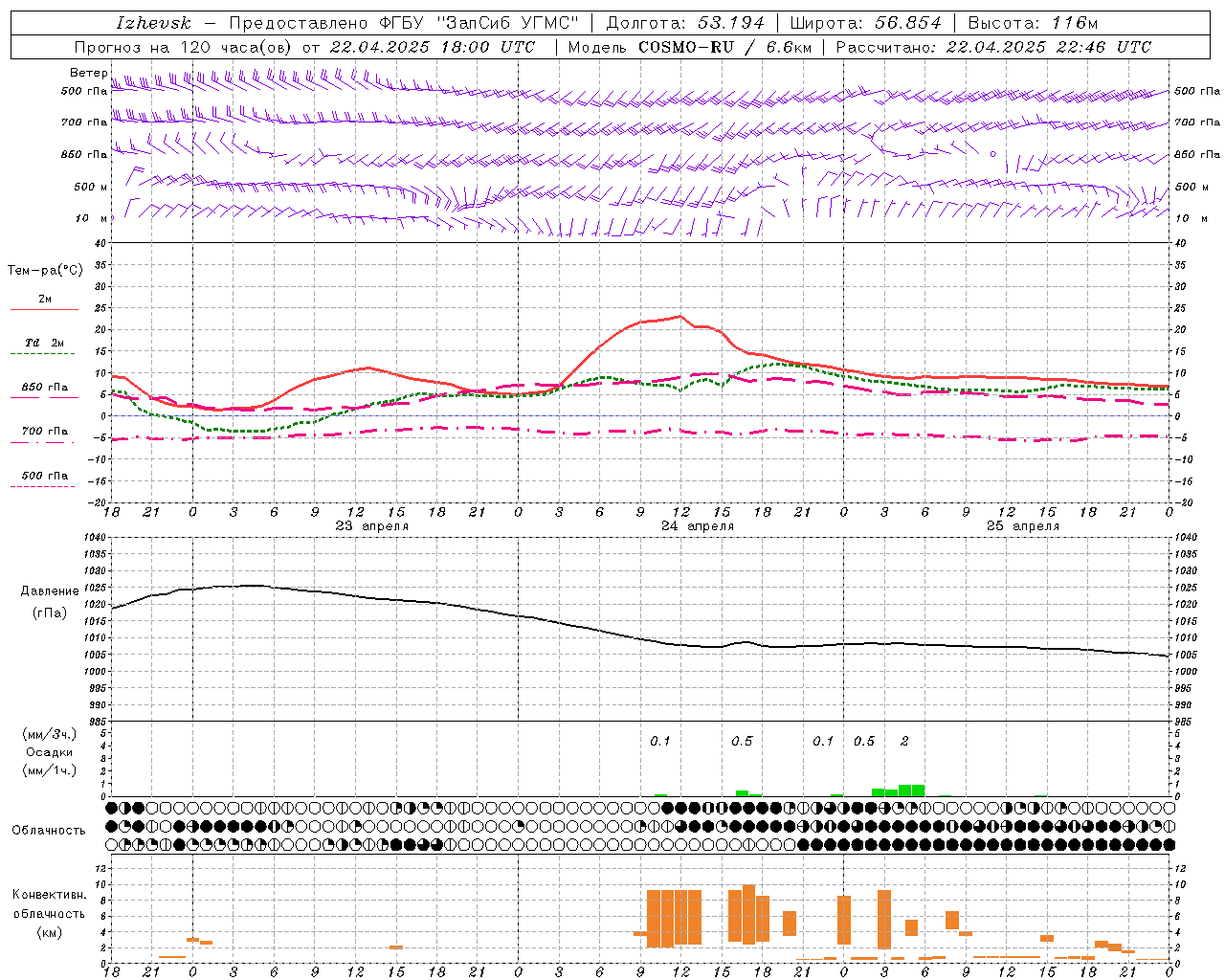
Task: Click the "(мм/1ч.)" precipitation unit label
Action: point(50,770)
